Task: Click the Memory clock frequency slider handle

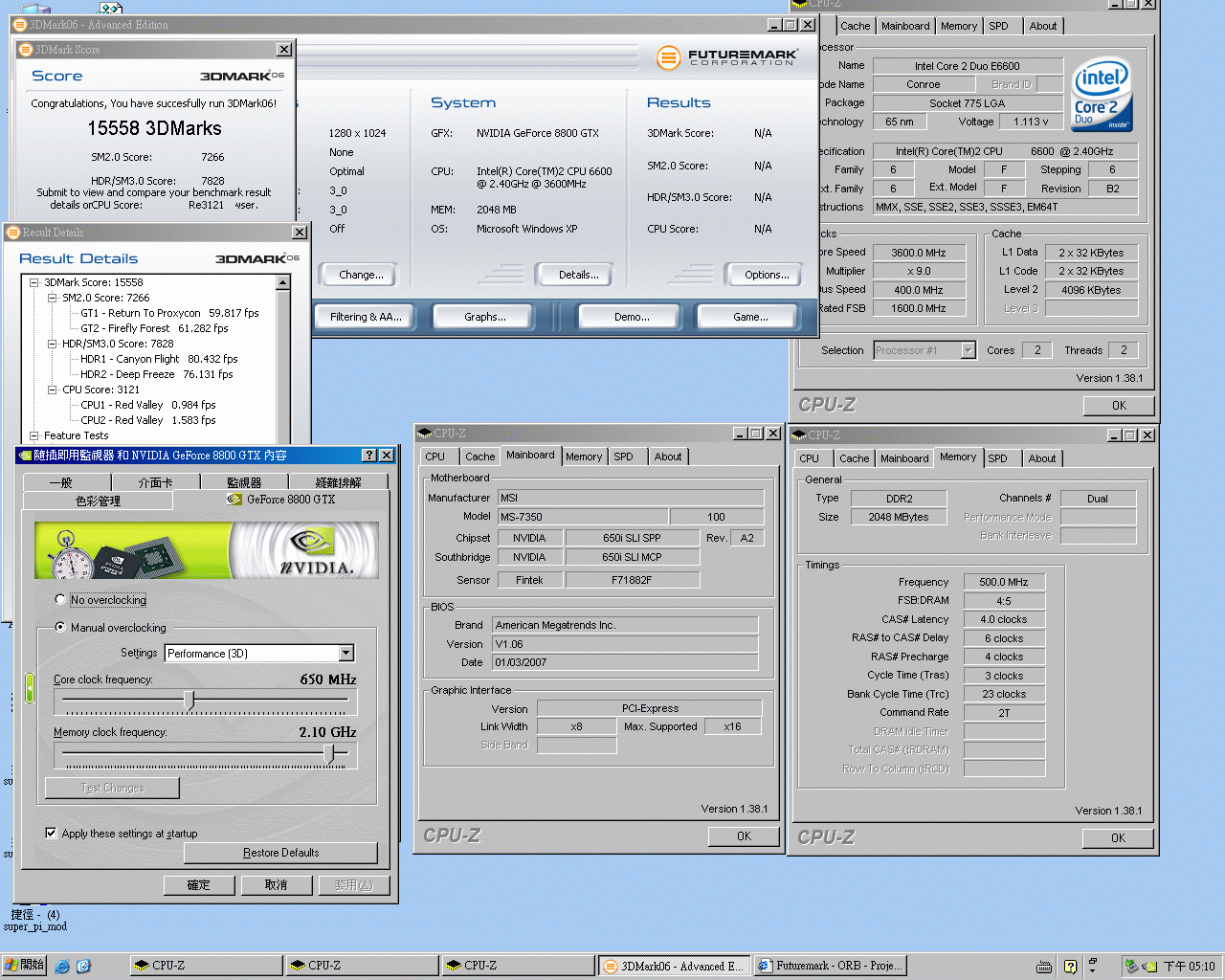Action: tap(329, 755)
